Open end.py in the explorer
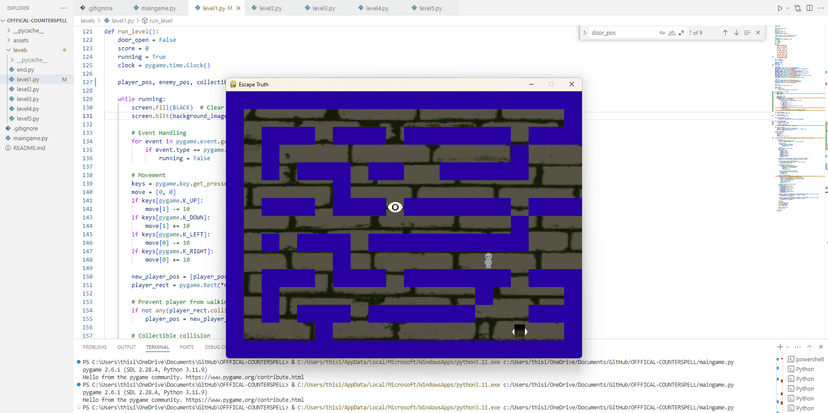 26,70
